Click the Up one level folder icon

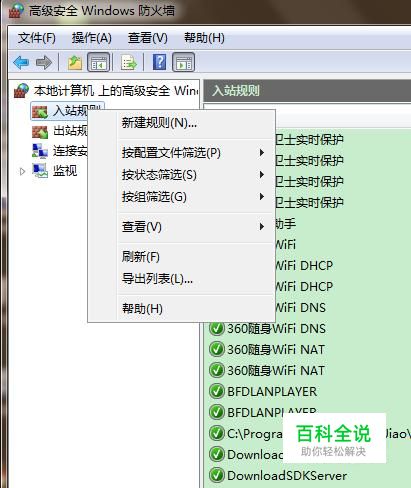click(75, 62)
